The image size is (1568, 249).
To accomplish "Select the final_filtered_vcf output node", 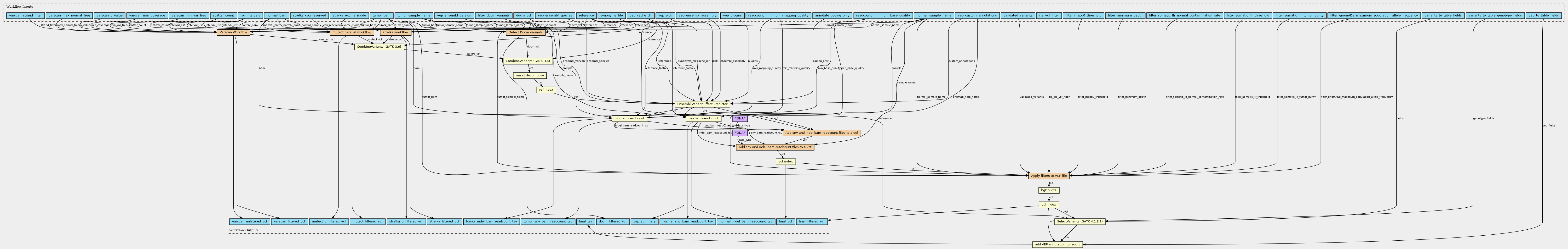I will 812,222.
